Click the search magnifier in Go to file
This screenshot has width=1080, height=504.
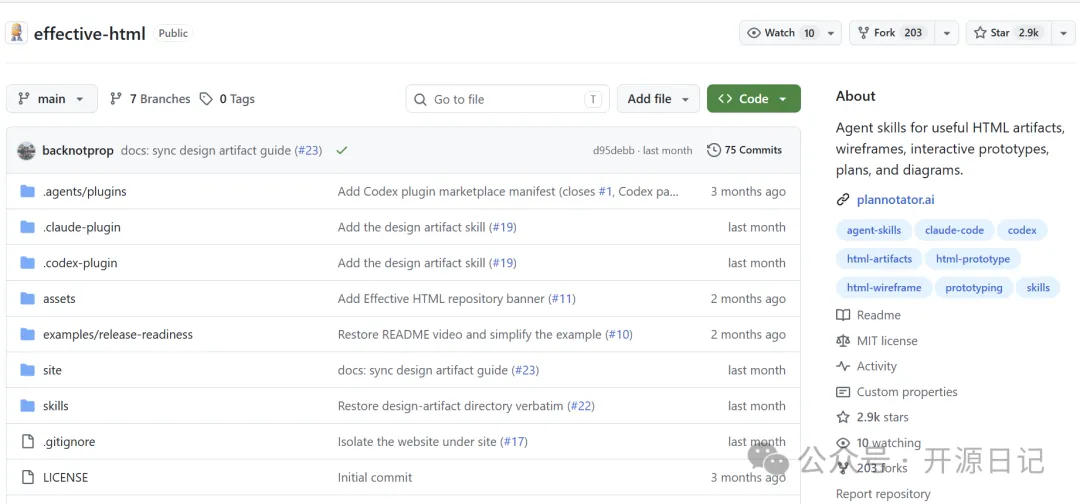pos(420,100)
